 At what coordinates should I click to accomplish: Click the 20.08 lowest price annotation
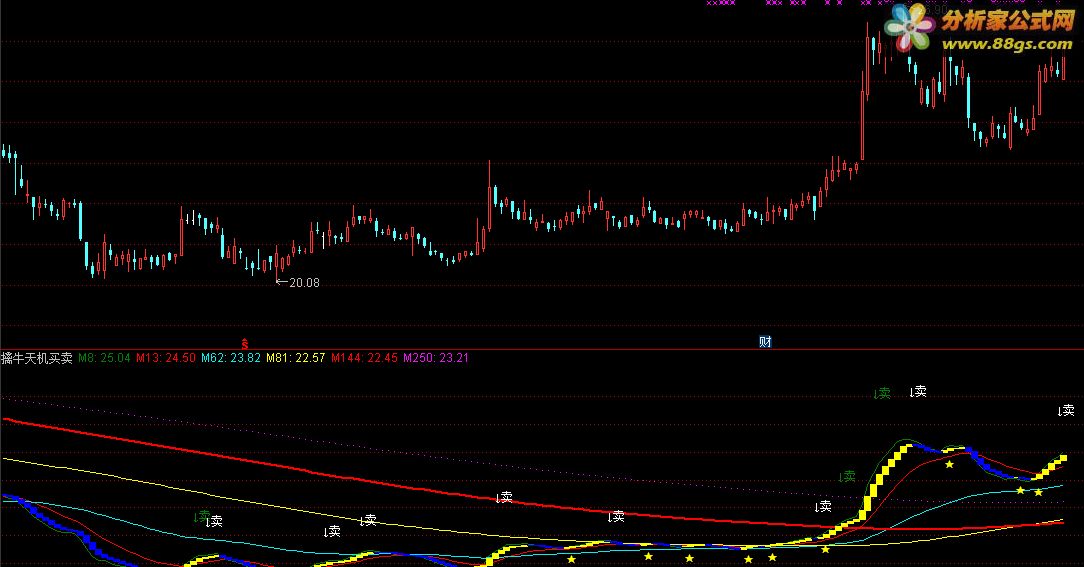pyautogui.click(x=298, y=282)
